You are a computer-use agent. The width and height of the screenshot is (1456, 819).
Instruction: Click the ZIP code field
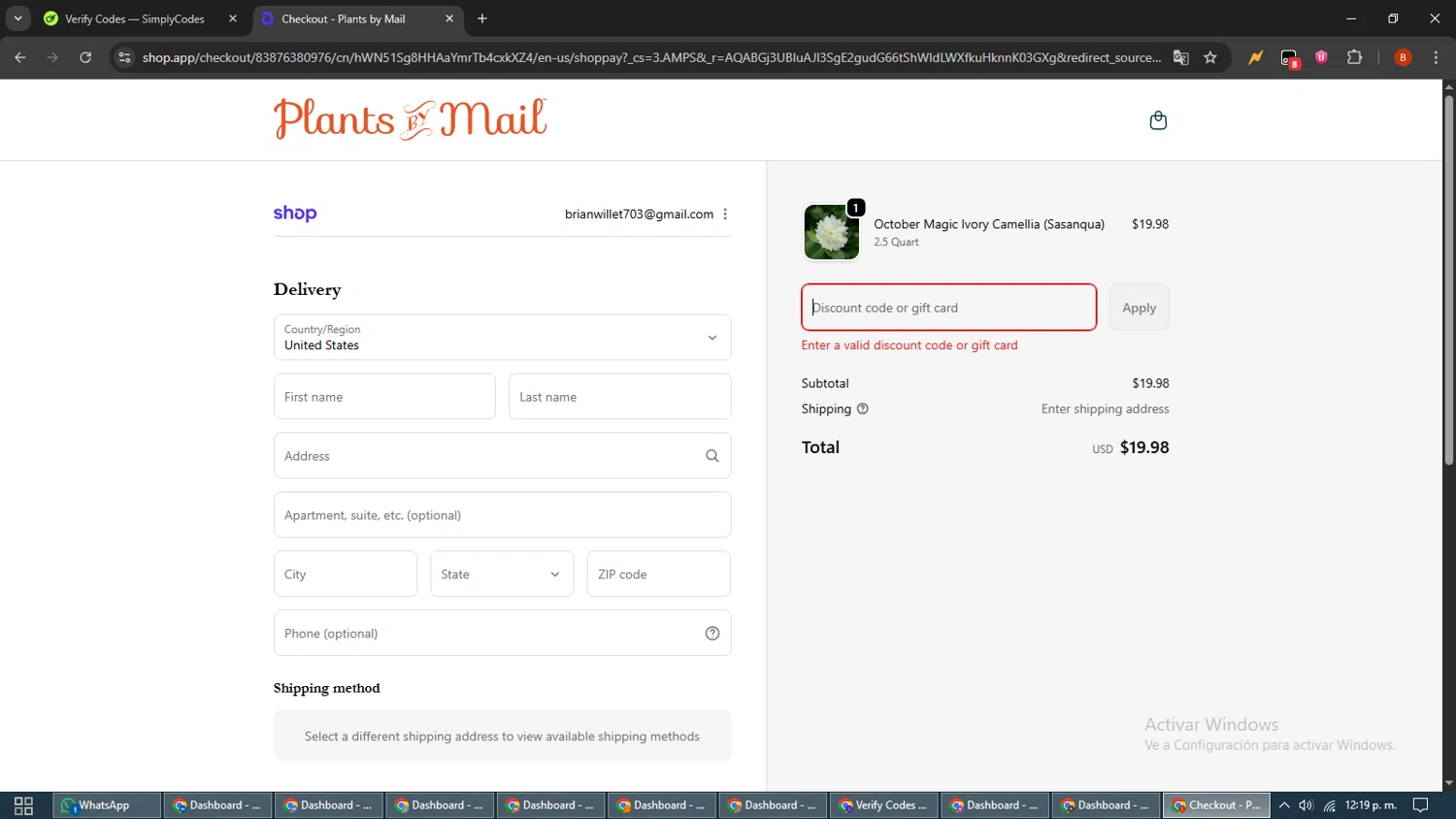(658, 574)
